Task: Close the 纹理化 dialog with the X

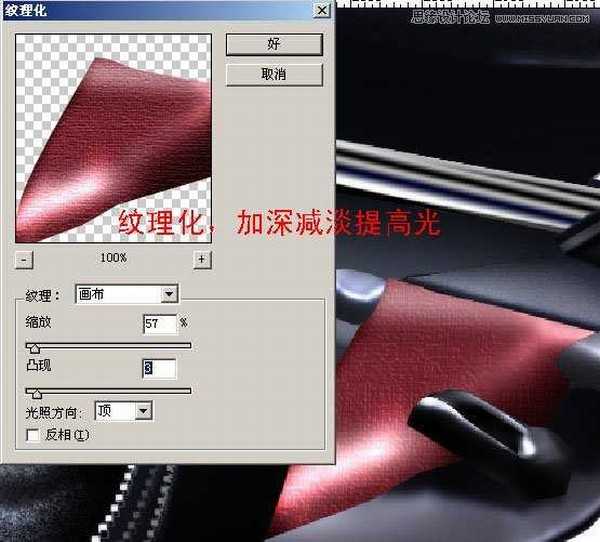Action: click(320, 9)
